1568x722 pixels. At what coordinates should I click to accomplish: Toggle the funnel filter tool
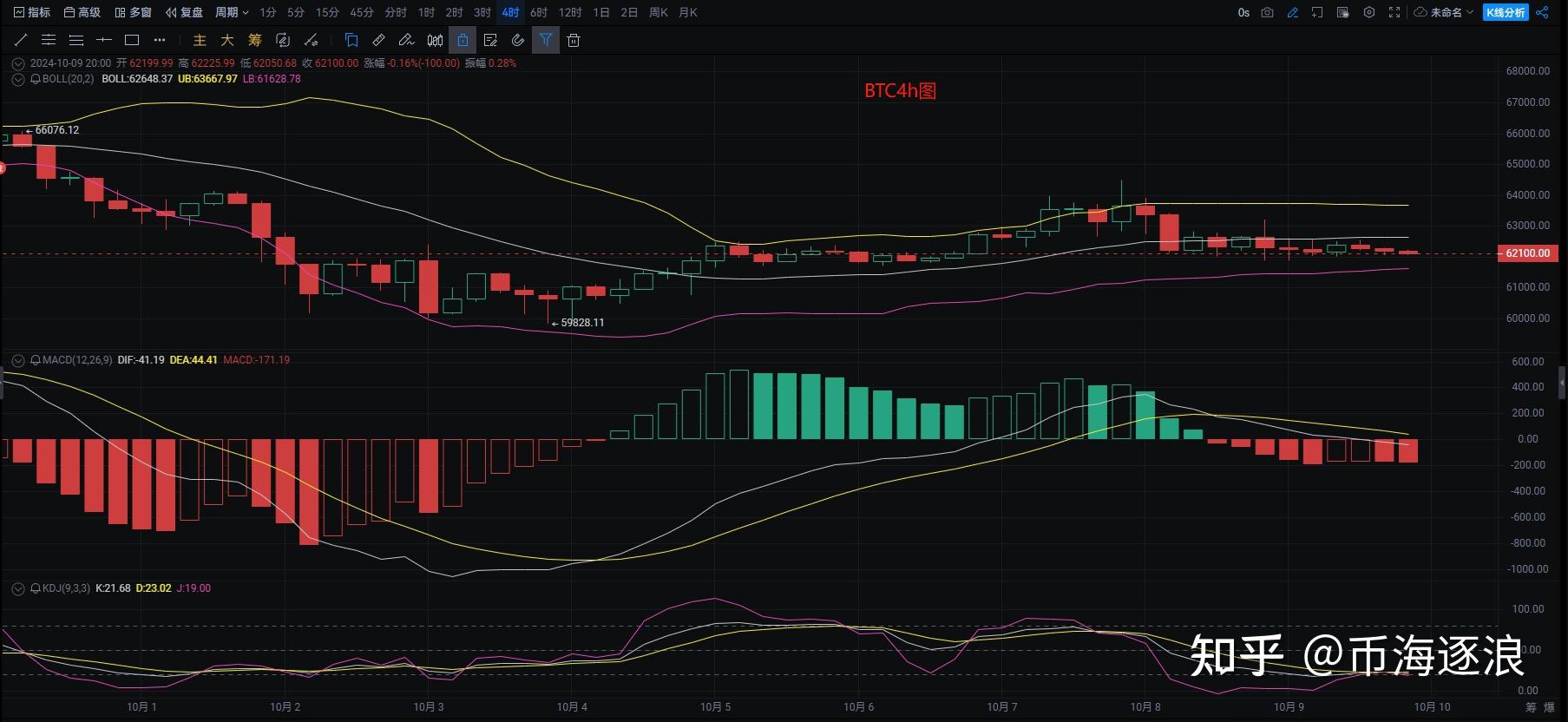[546, 40]
